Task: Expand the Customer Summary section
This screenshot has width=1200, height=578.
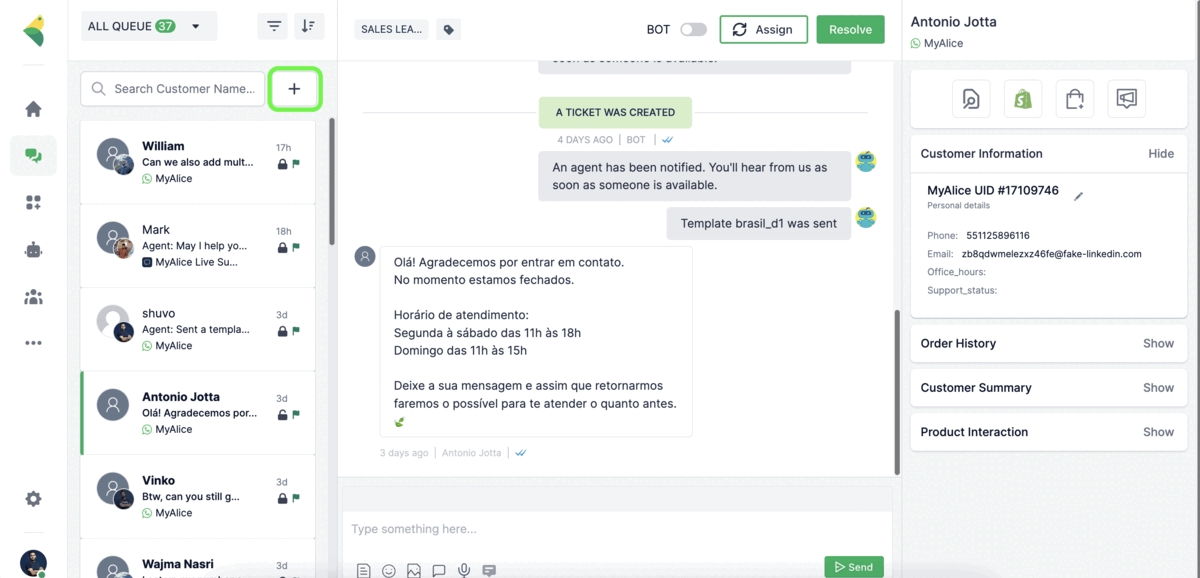Action: click(1158, 387)
